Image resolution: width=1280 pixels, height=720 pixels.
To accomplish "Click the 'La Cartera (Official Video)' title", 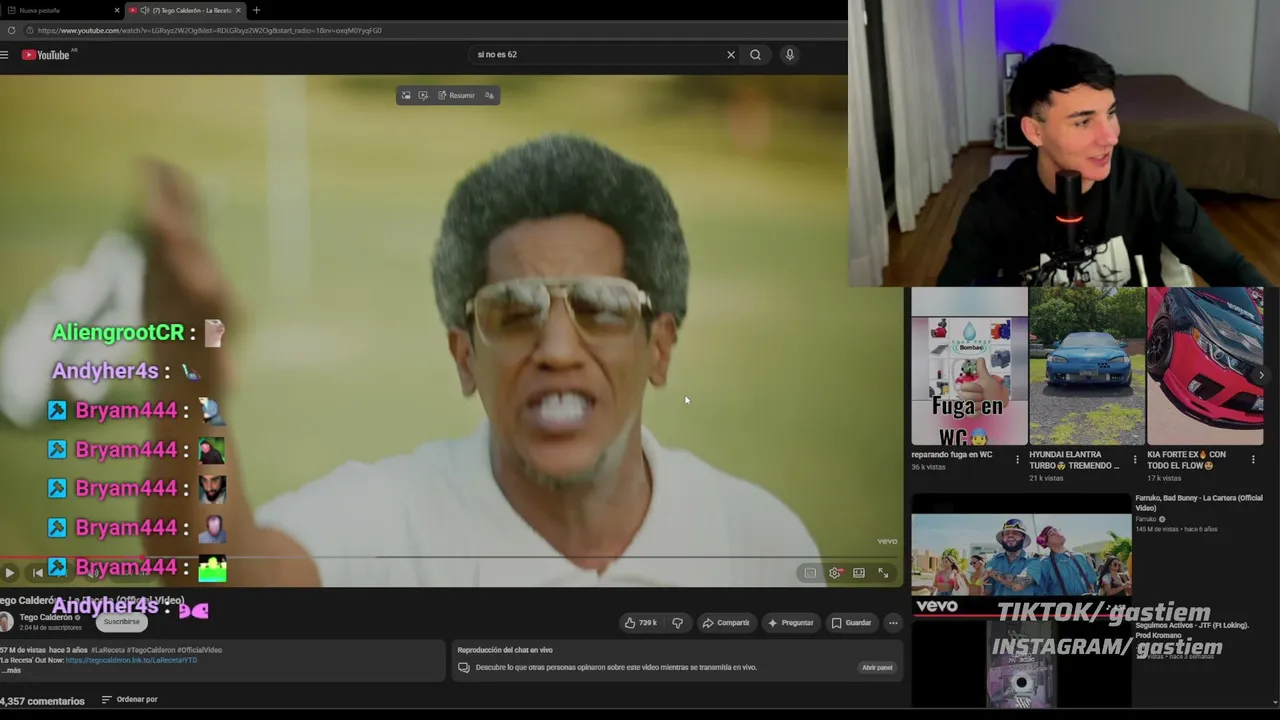I will 1199,502.
